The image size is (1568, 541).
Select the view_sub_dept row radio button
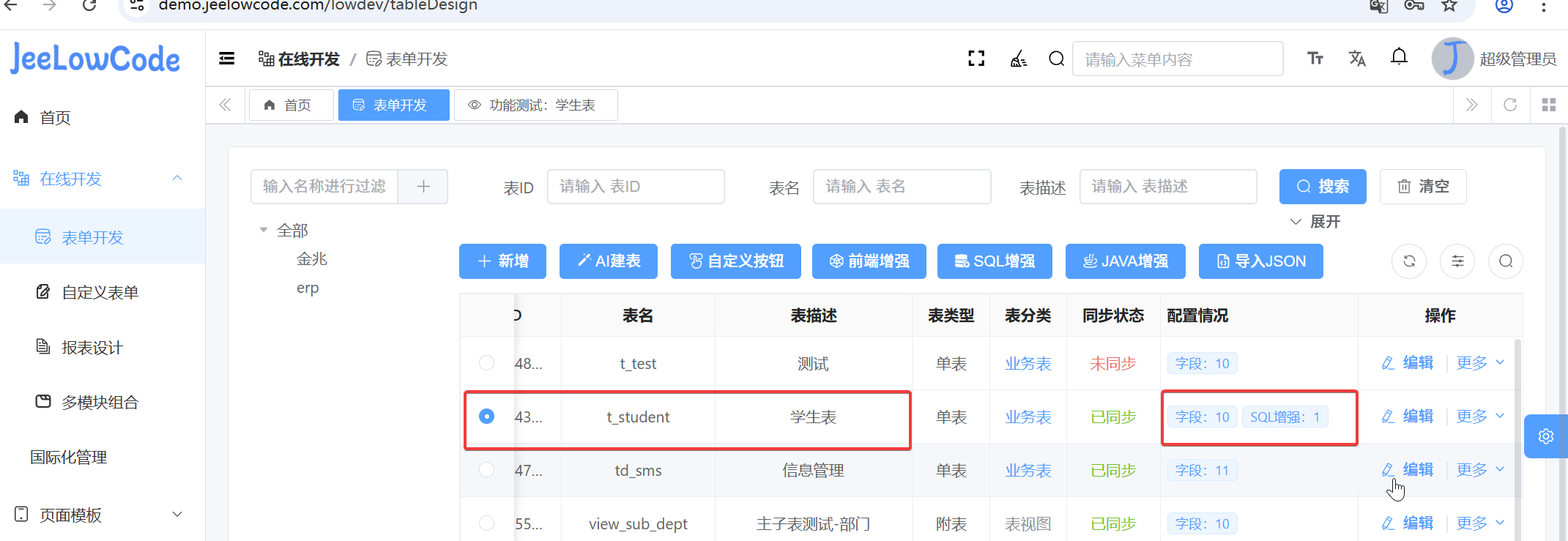tap(486, 523)
